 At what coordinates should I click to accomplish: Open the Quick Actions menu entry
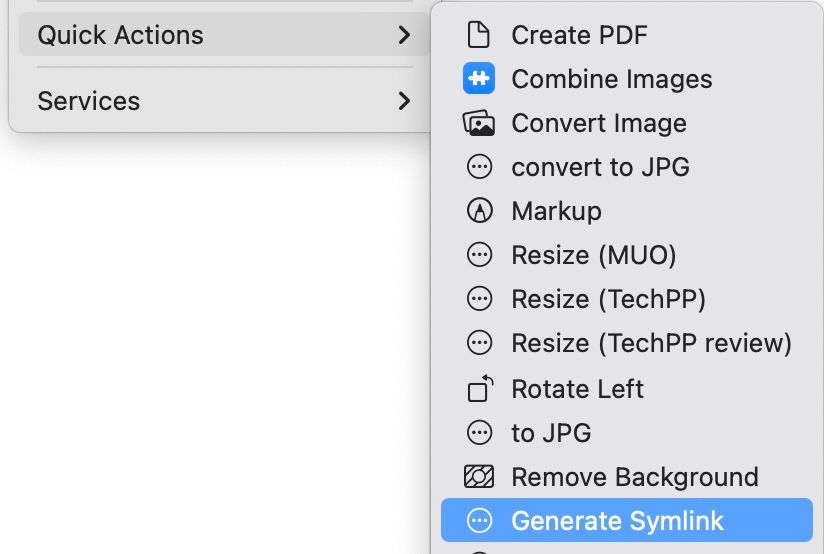click(x=120, y=35)
